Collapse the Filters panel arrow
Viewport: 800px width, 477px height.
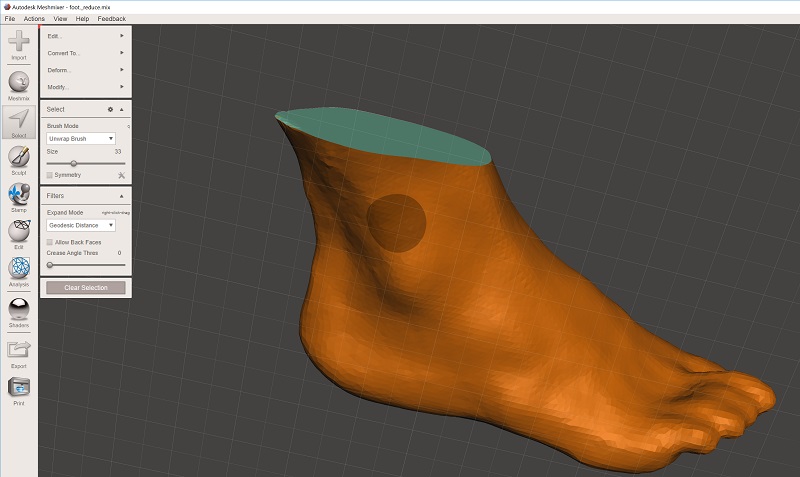[x=121, y=196]
